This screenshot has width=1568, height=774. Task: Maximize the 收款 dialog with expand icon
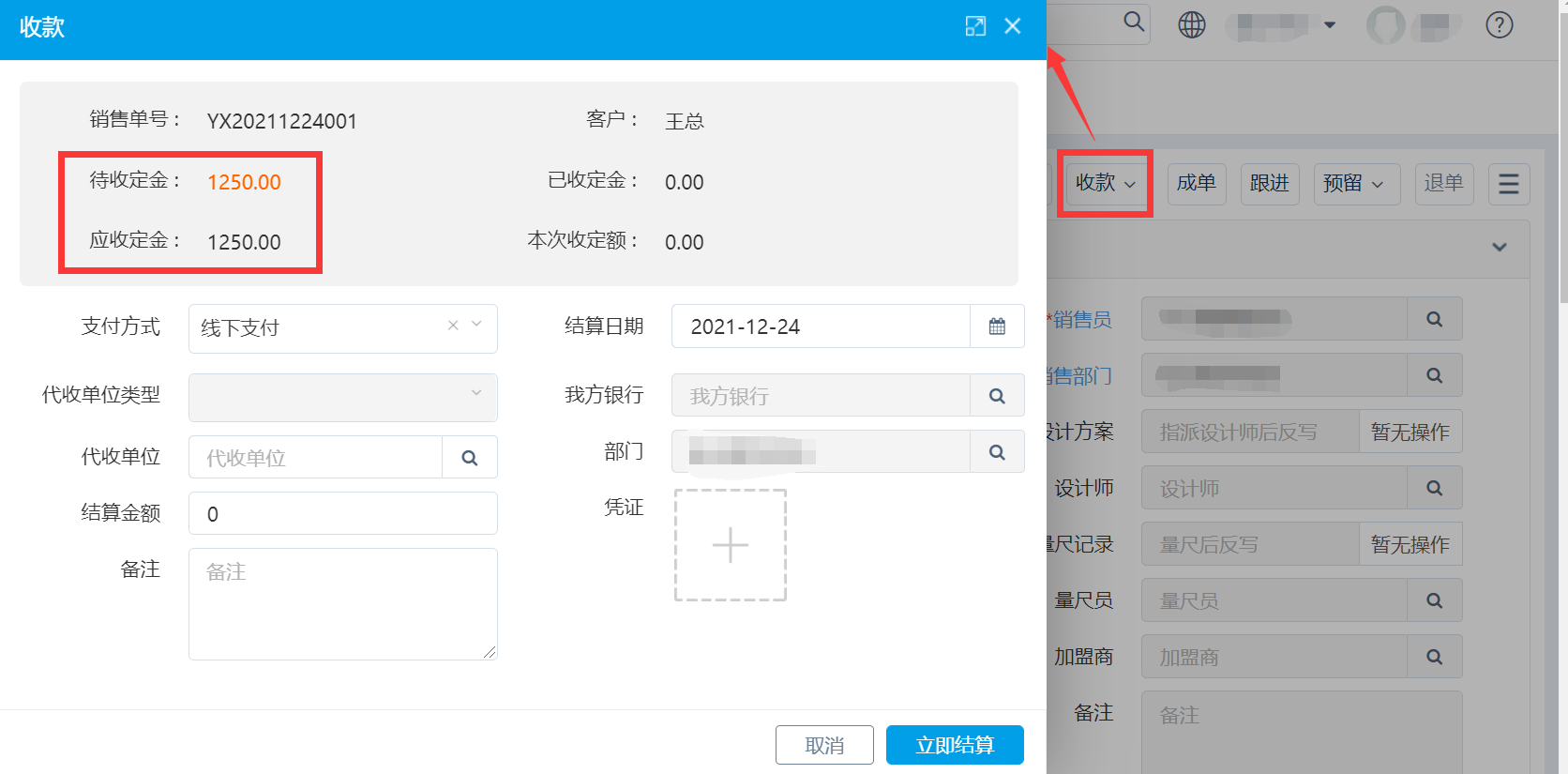point(975,26)
